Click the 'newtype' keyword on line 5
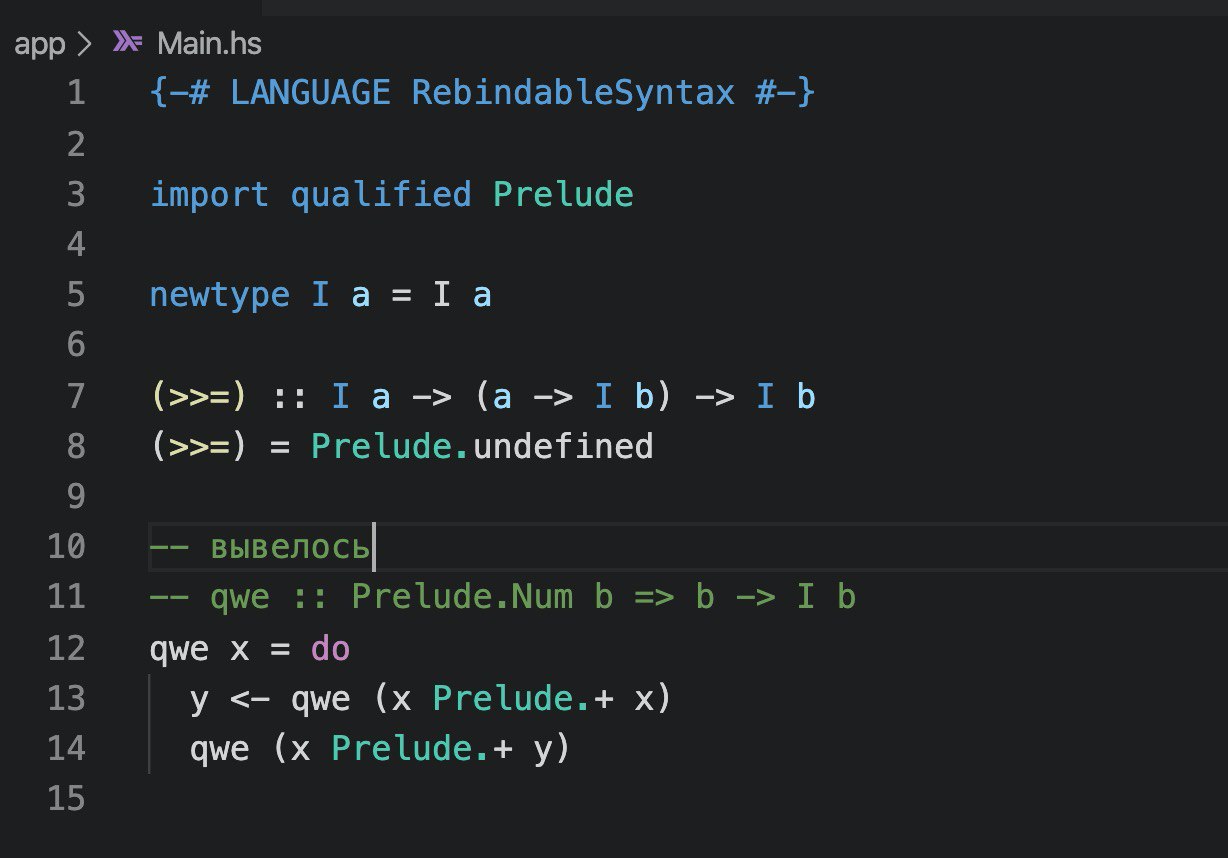 (219, 296)
